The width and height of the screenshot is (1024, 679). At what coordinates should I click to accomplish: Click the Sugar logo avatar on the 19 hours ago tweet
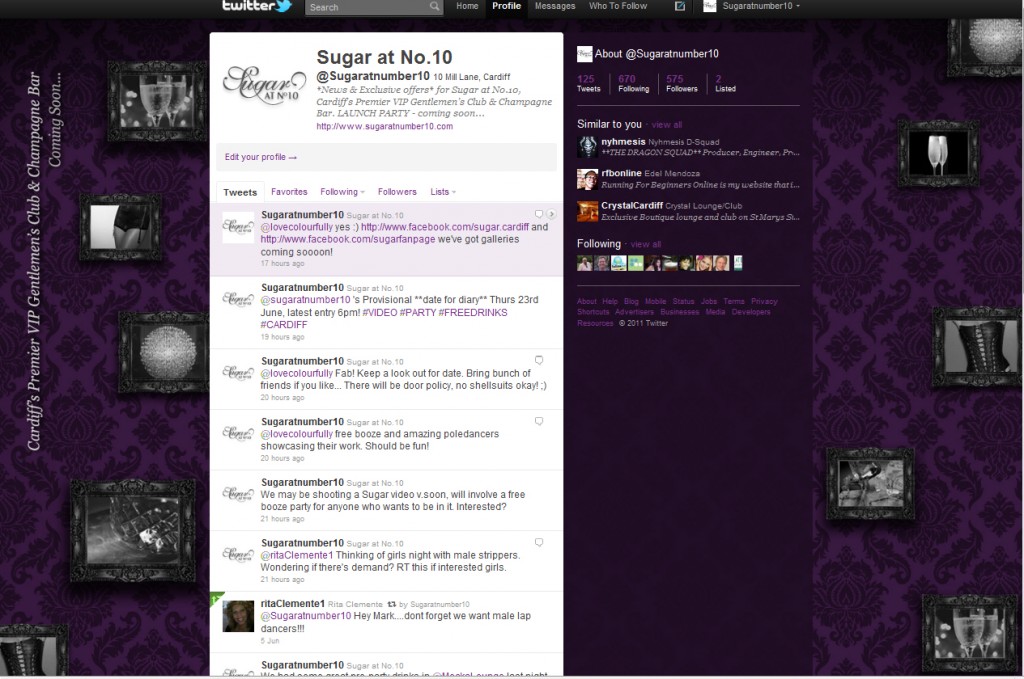click(x=238, y=300)
